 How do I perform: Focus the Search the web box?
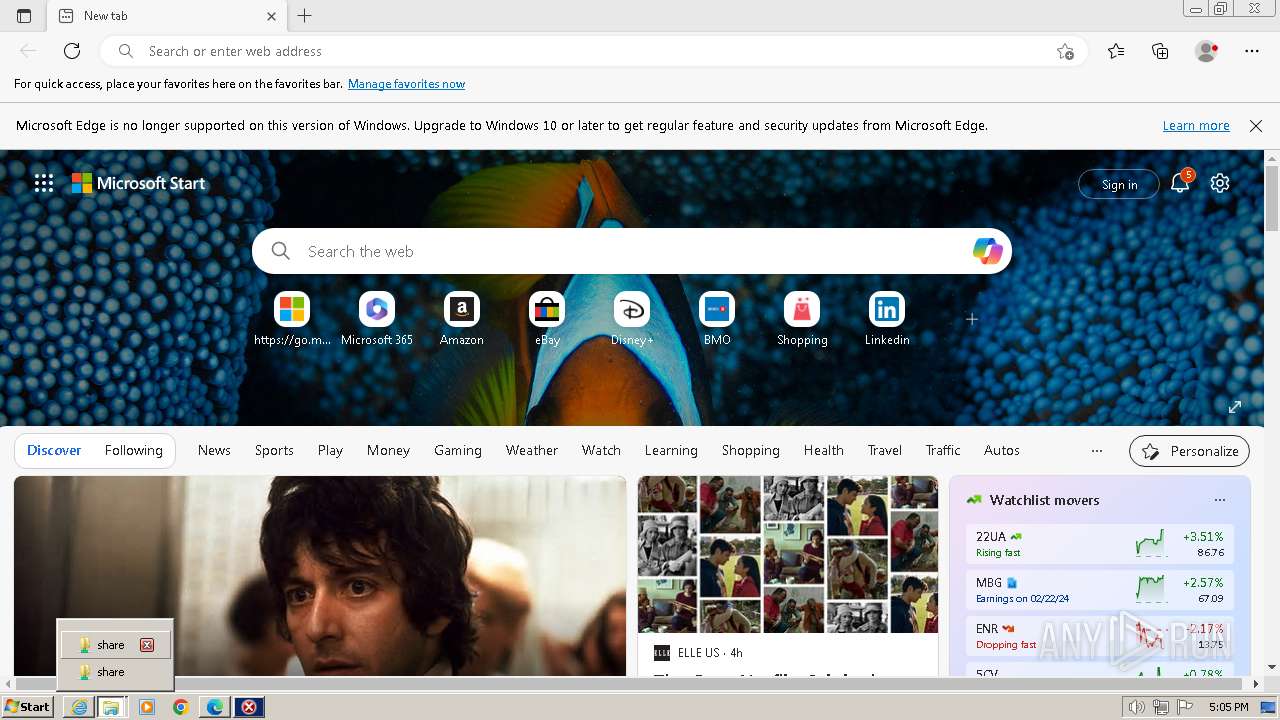coord(630,251)
